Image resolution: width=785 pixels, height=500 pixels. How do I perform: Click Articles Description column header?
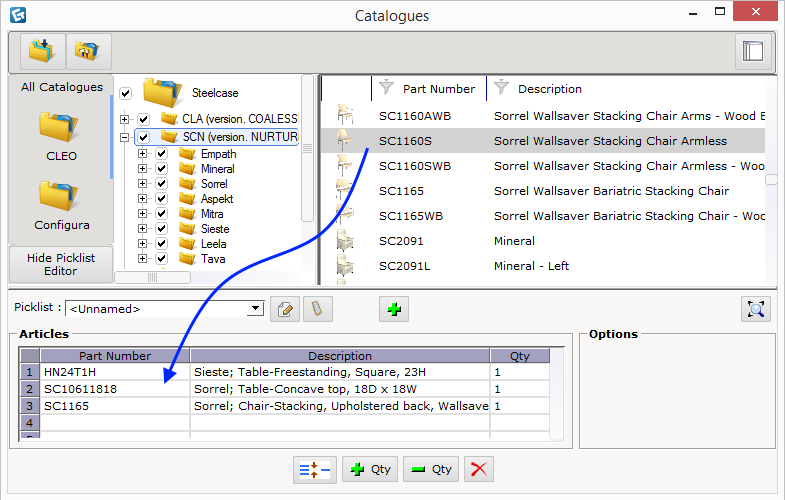coord(339,356)
